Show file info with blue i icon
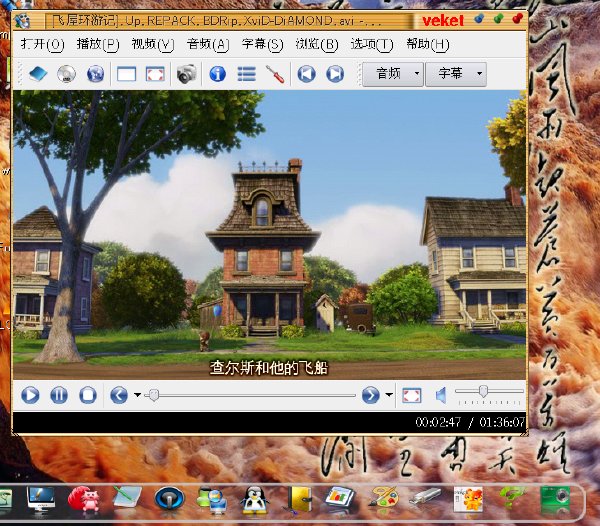This screenshot has width=600, height=526. (x=217, y=73)
